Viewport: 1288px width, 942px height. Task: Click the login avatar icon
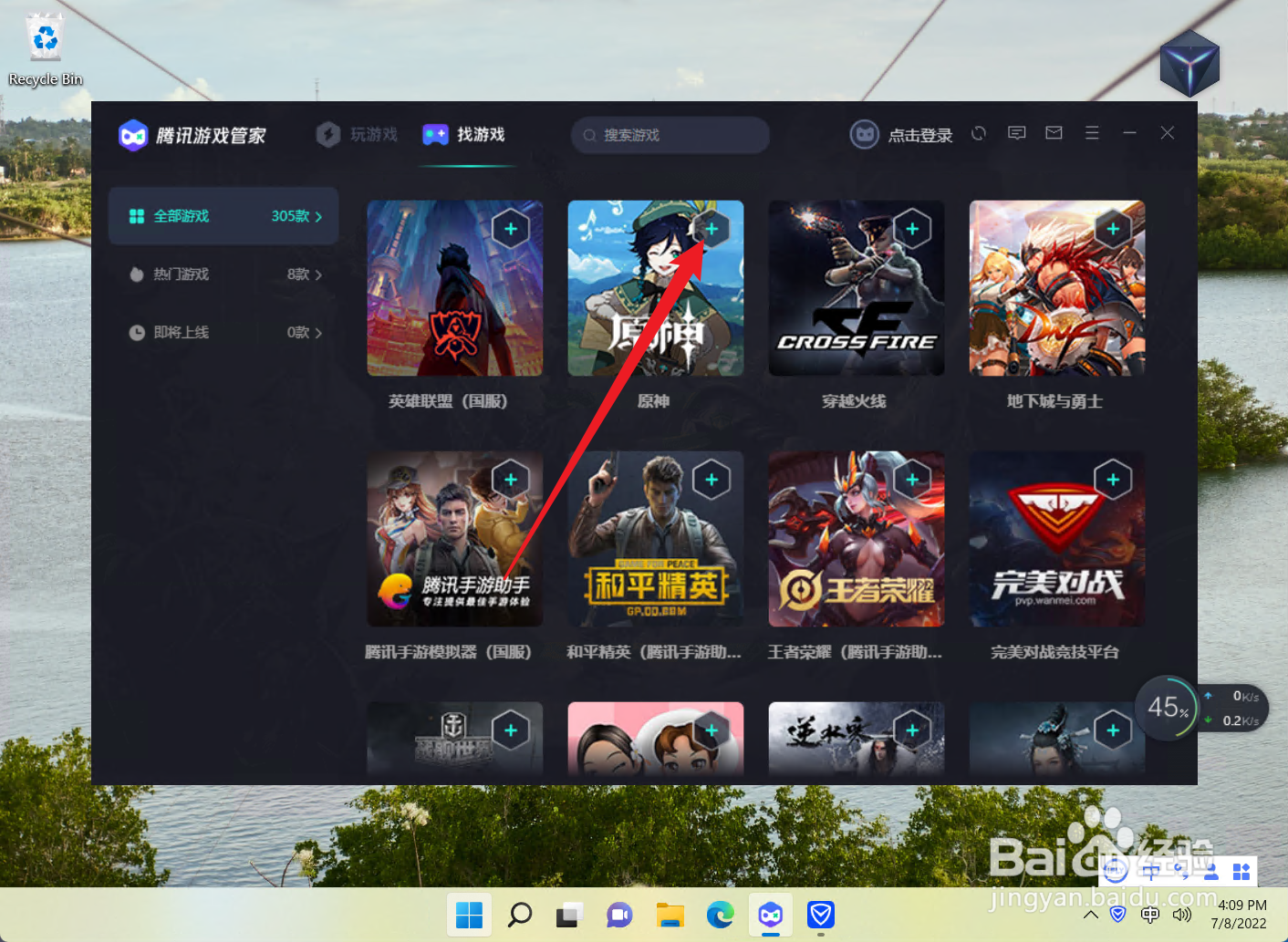(864, 135)
